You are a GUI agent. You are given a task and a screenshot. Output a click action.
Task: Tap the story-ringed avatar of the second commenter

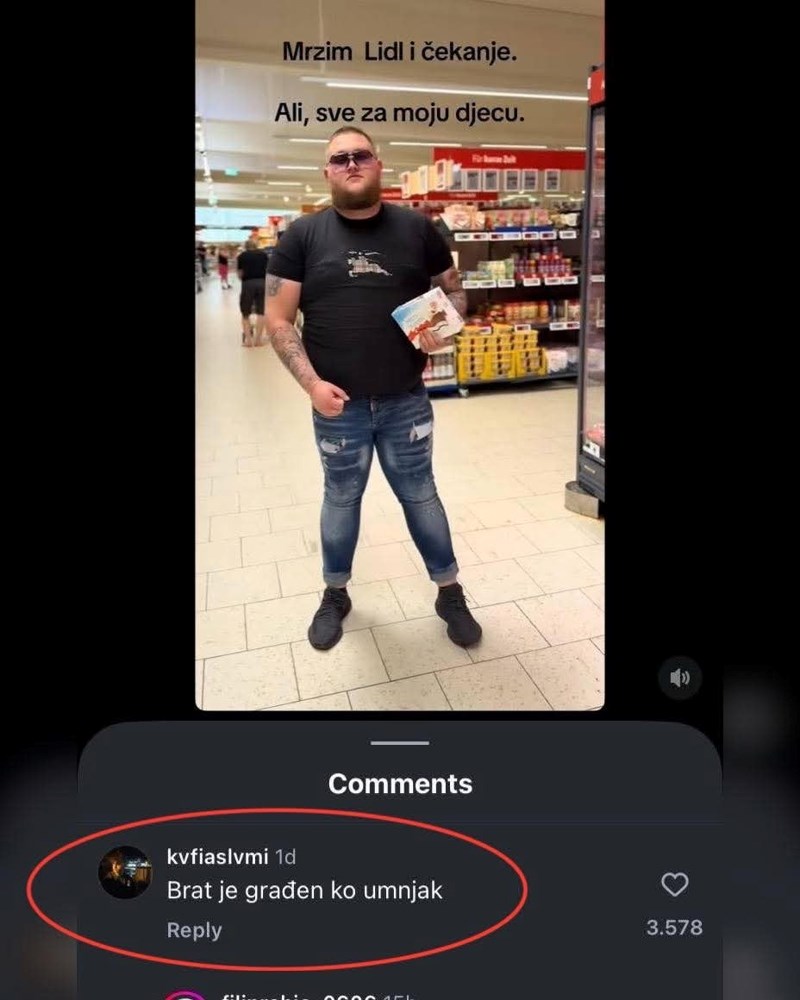click(x=186, y=995)
